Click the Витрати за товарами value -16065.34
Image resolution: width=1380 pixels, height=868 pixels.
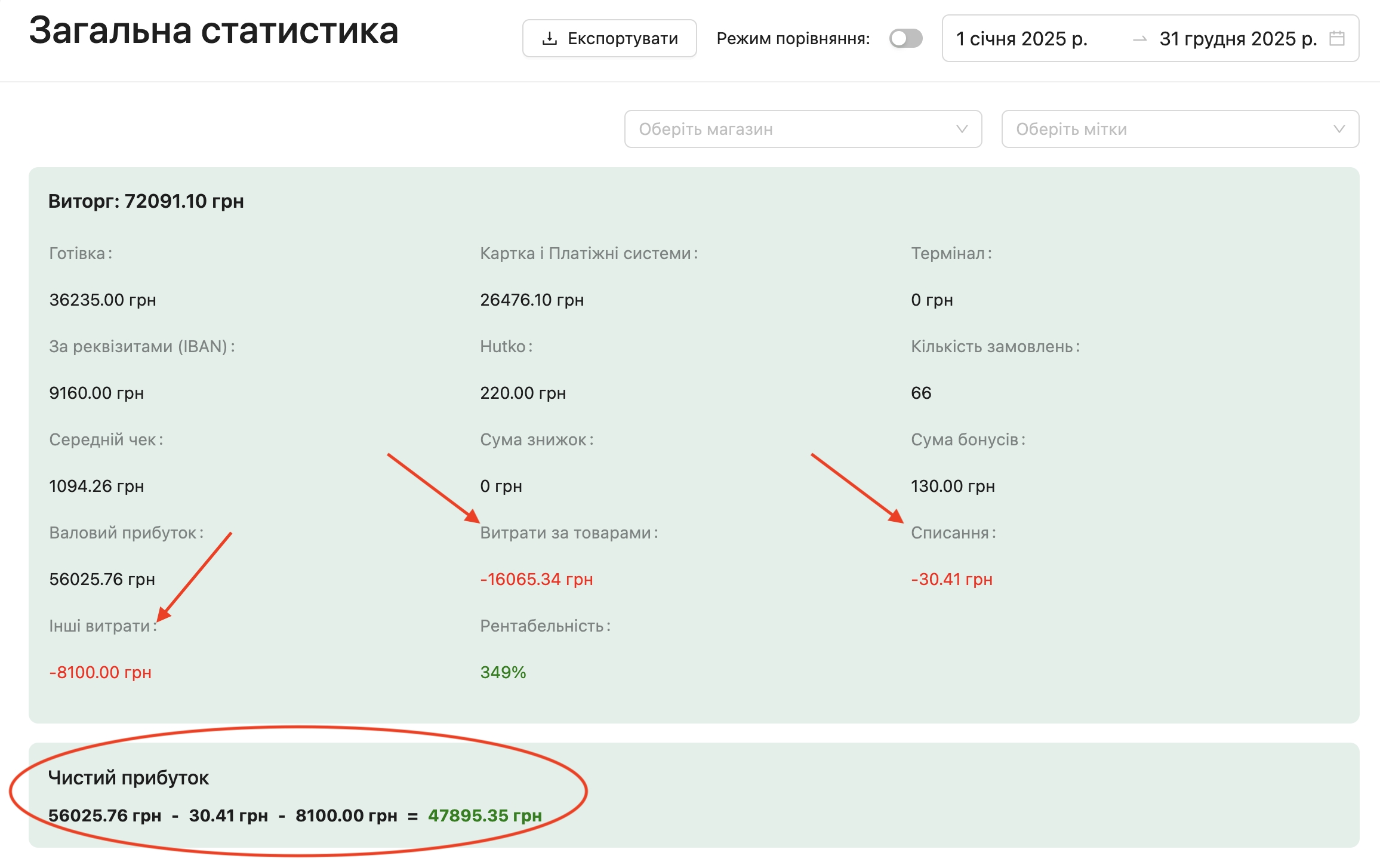536,579
